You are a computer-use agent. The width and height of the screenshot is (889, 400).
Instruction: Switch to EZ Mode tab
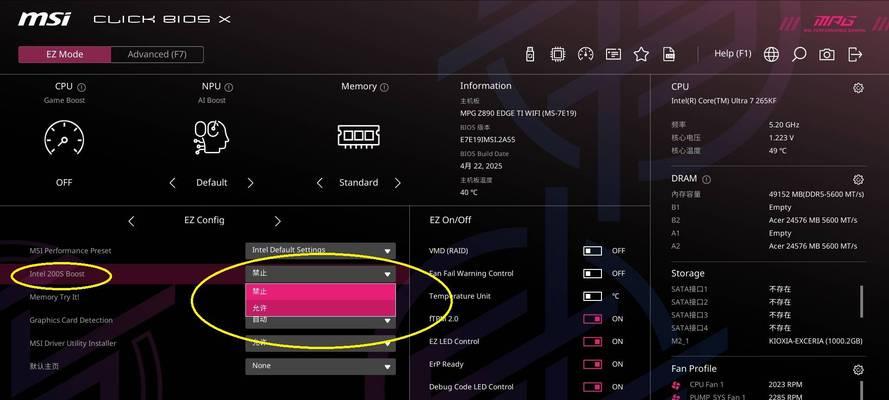click(65, 54)
